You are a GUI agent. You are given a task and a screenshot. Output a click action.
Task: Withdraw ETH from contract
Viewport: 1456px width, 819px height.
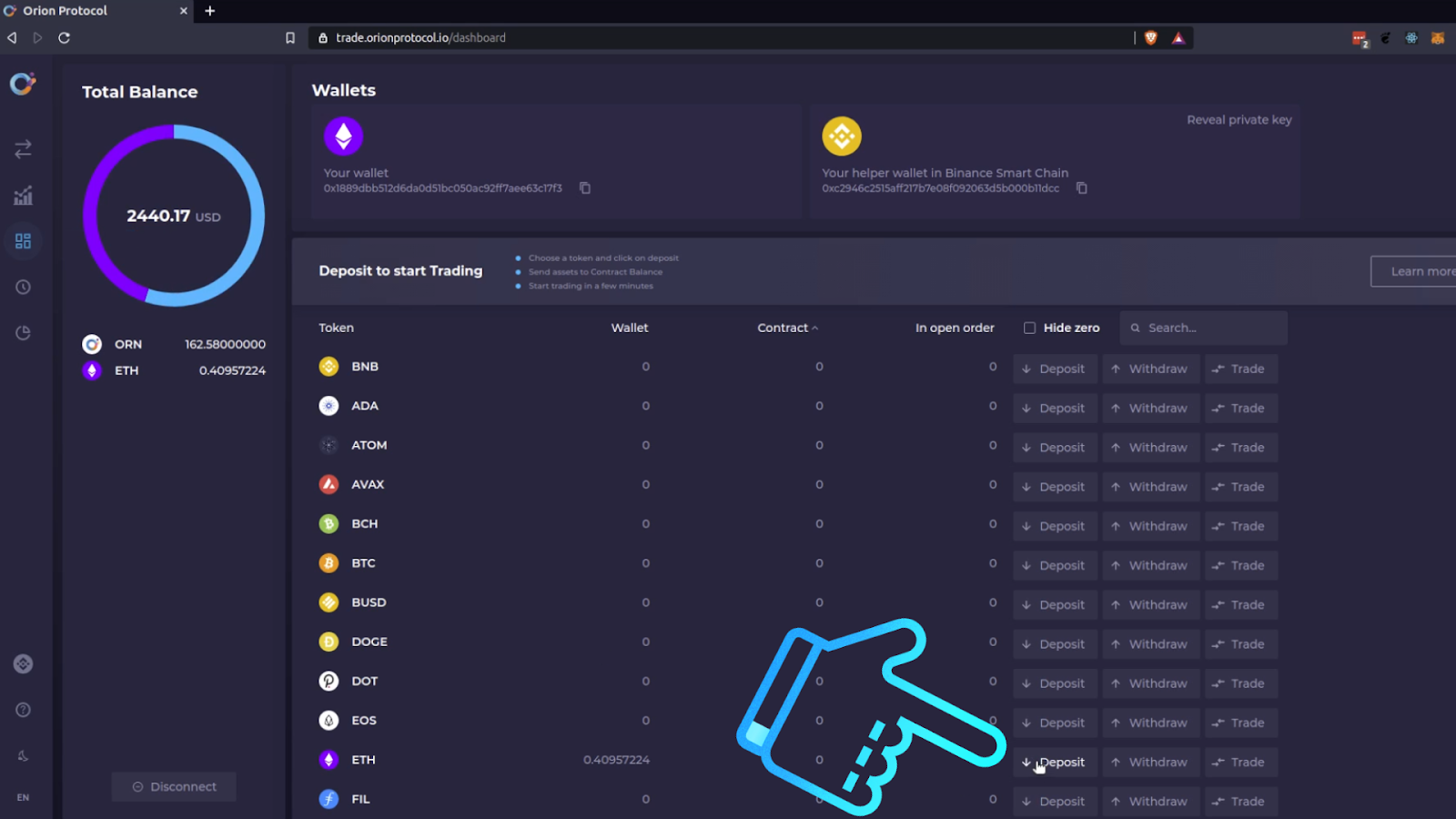1150,763
